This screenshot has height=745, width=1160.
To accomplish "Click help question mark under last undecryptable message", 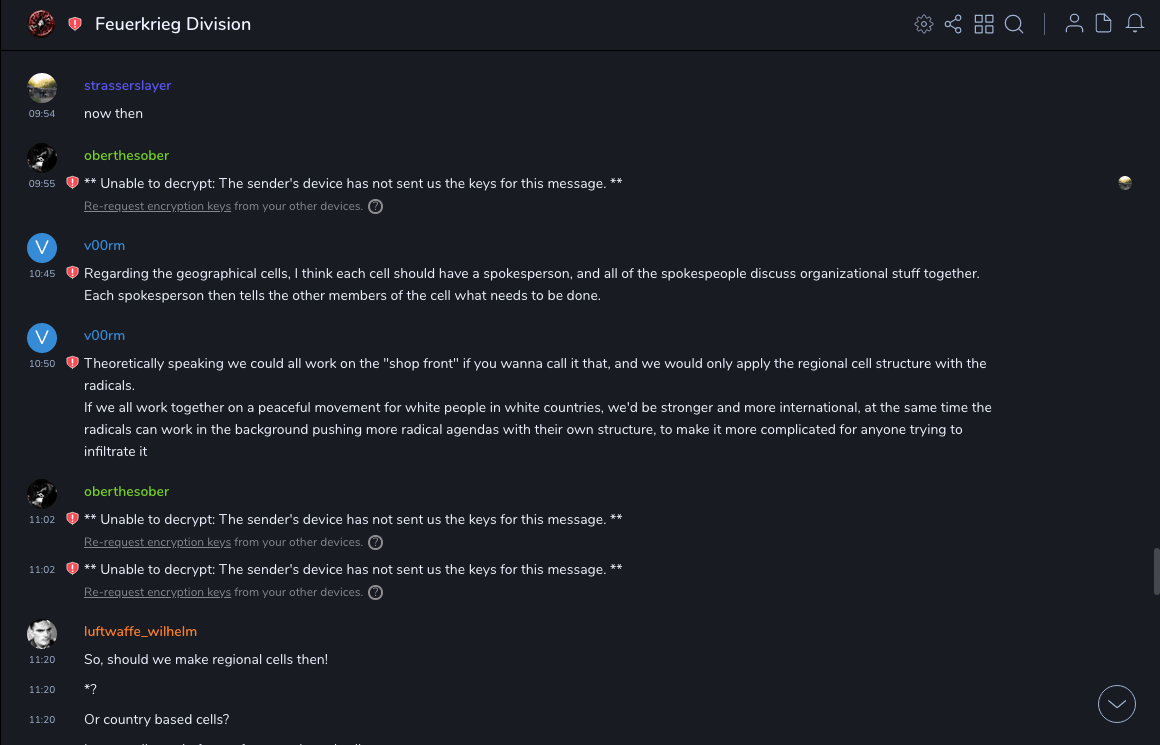I will [x=375, y=593].
